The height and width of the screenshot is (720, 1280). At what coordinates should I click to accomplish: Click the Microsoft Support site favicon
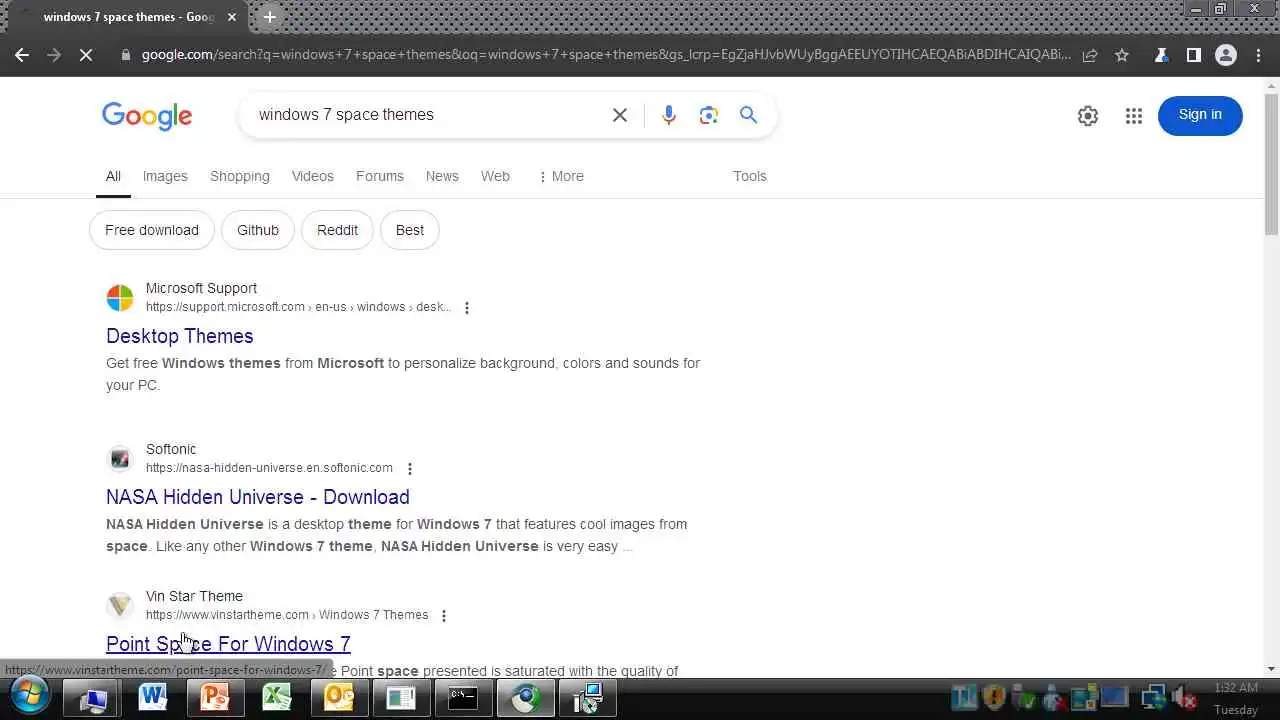click(x=120, y=298)
